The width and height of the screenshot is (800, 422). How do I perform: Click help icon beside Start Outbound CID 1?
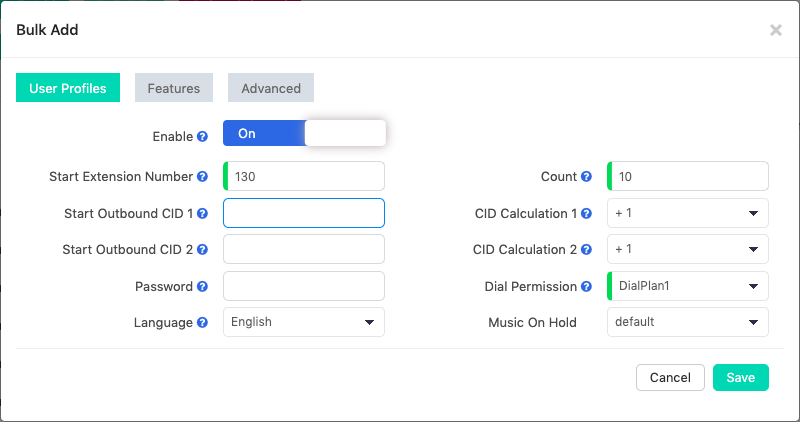[x=202, y=214]
